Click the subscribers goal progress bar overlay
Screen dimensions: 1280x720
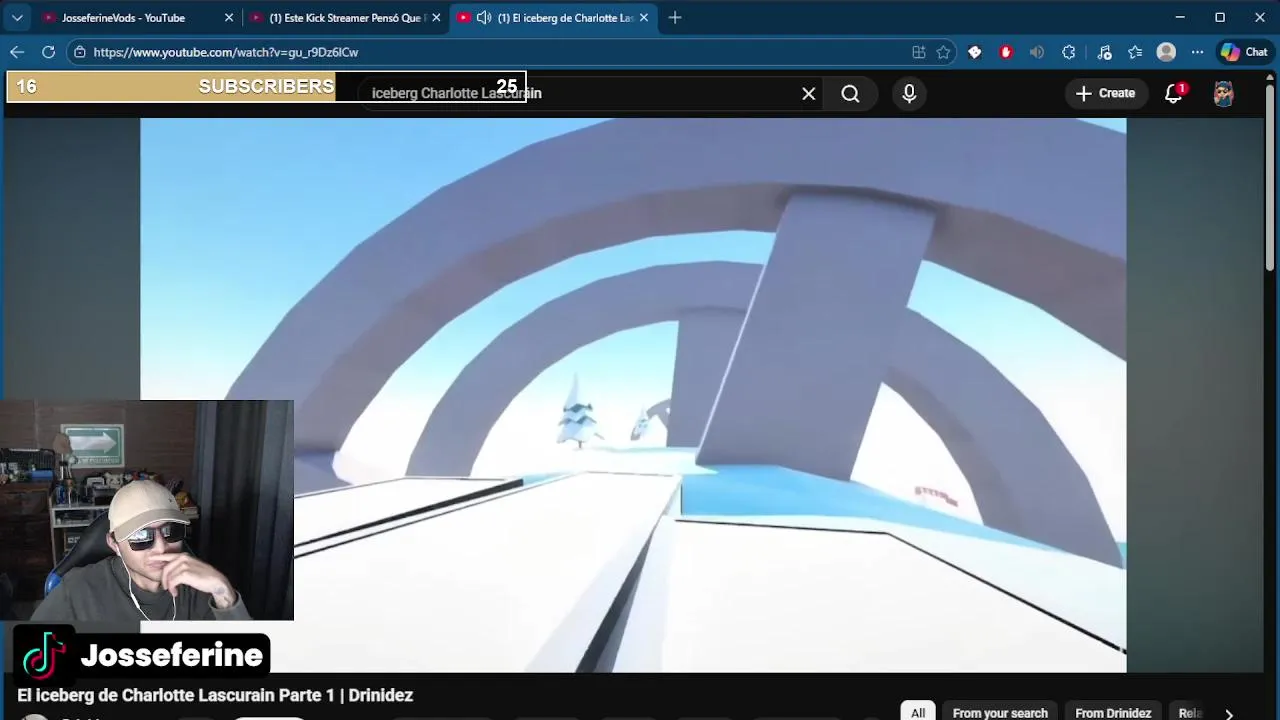pyautogui.click(x=266, y=87)
